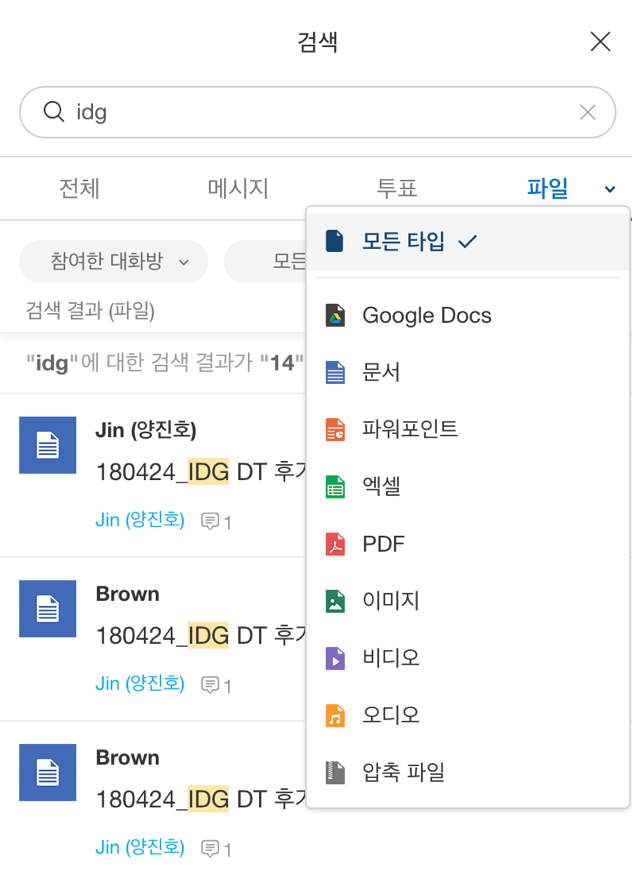Clear the idg search text
The height and width of the screenshot is (883, 632).
(588, 112)
